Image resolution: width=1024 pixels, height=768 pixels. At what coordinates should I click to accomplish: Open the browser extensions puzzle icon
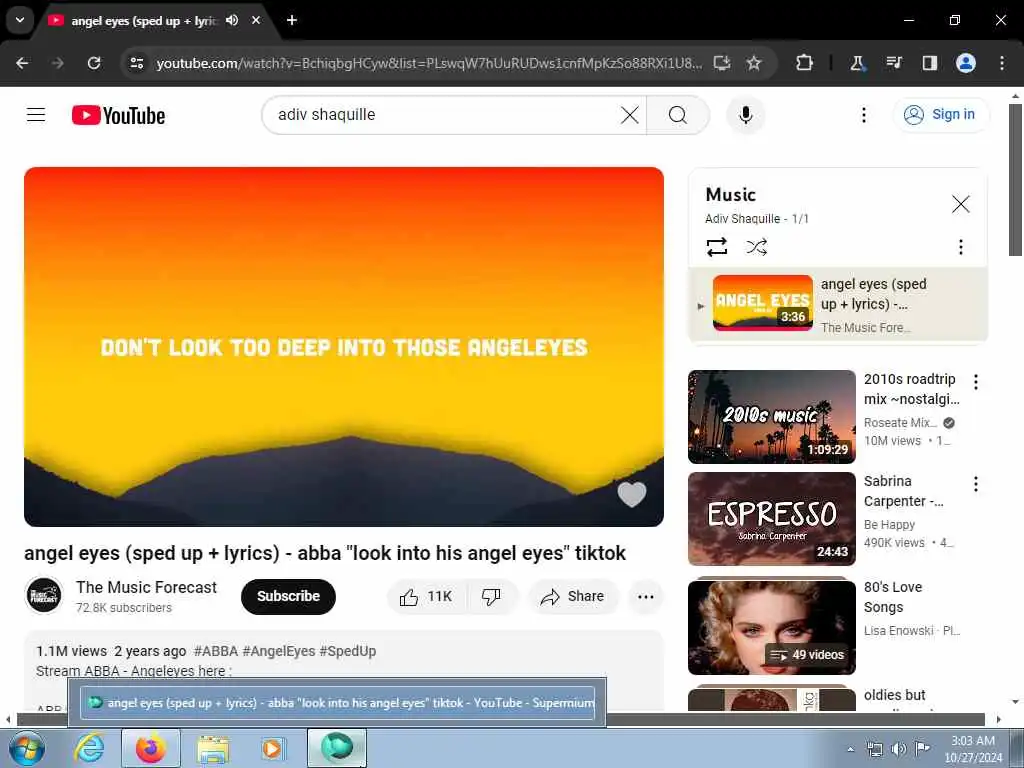tap(804, 63)
